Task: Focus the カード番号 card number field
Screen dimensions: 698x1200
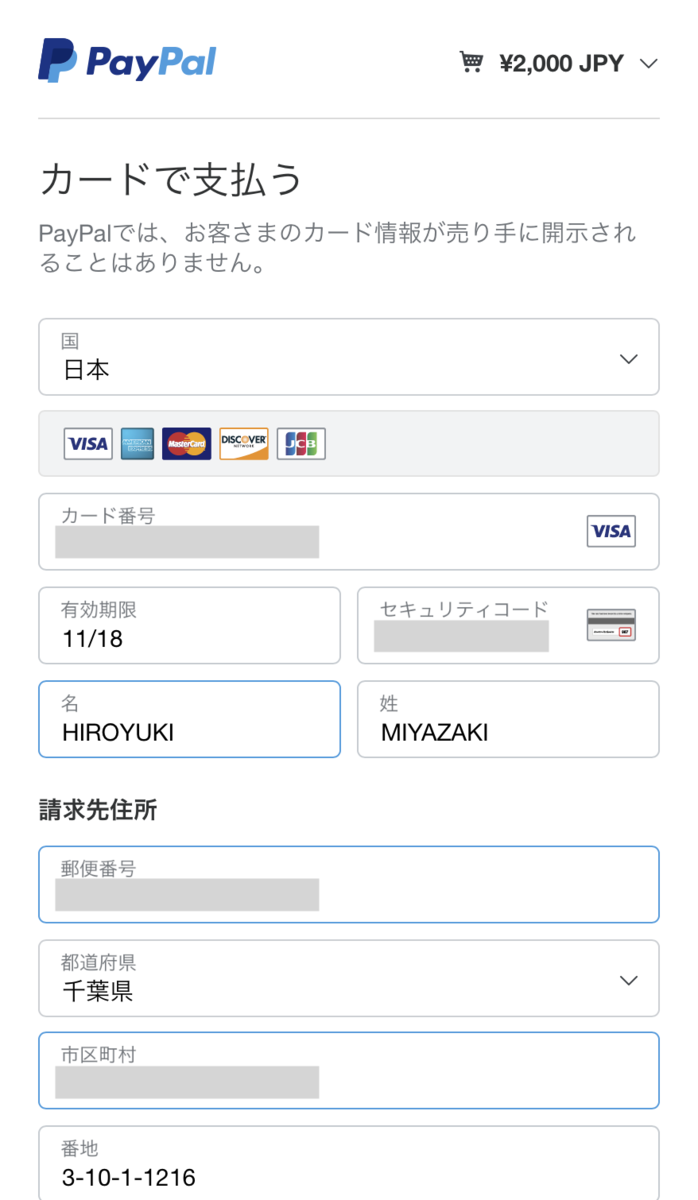Action: point(349,531)
